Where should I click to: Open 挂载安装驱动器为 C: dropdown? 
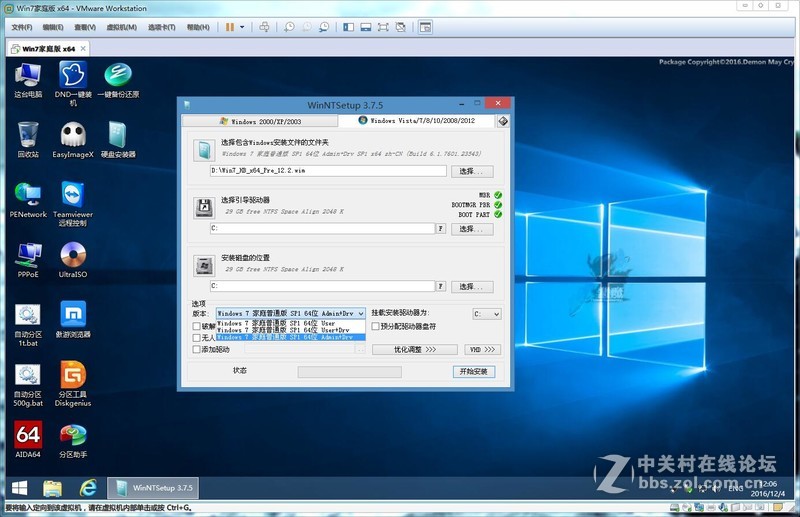point(487,314)
